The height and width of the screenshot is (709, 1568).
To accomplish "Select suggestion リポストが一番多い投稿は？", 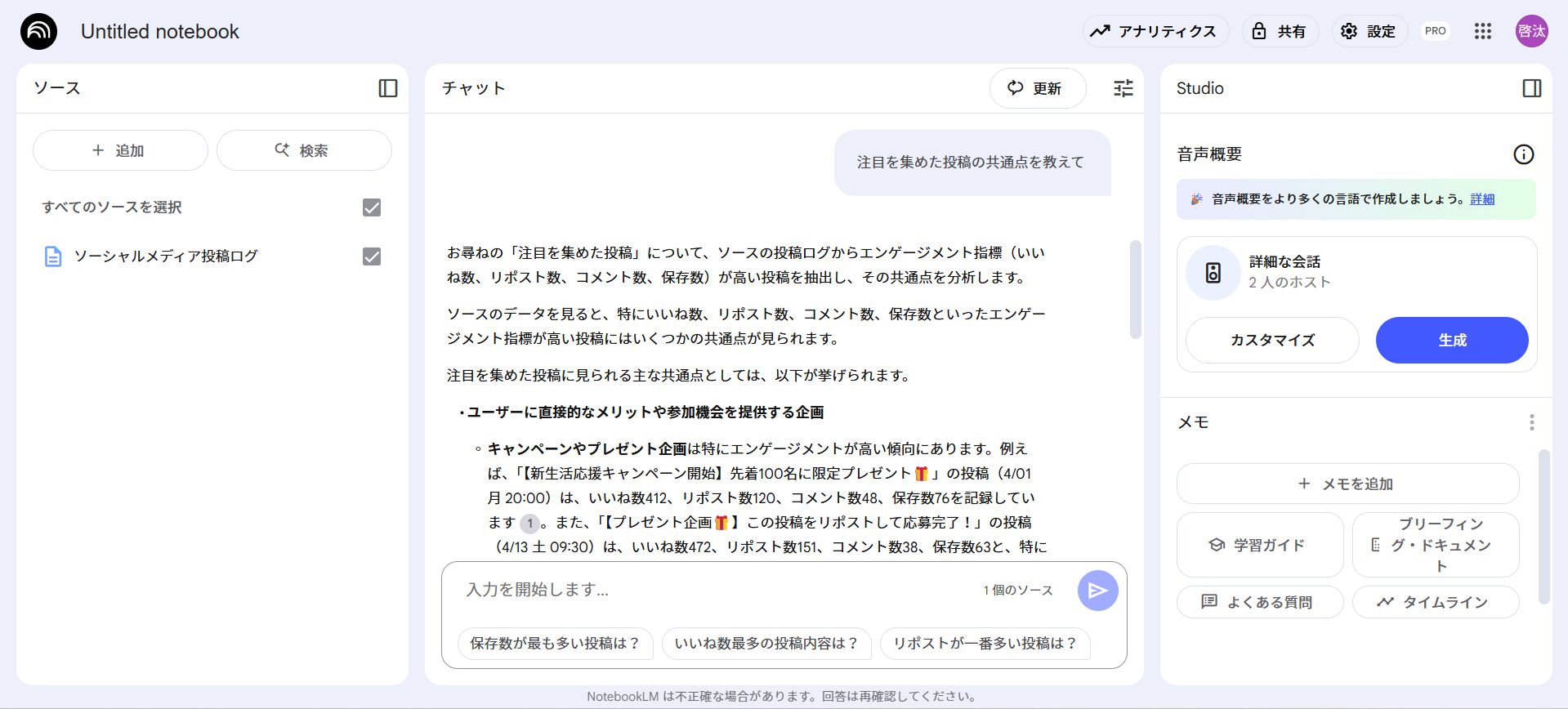I will 985,644.
